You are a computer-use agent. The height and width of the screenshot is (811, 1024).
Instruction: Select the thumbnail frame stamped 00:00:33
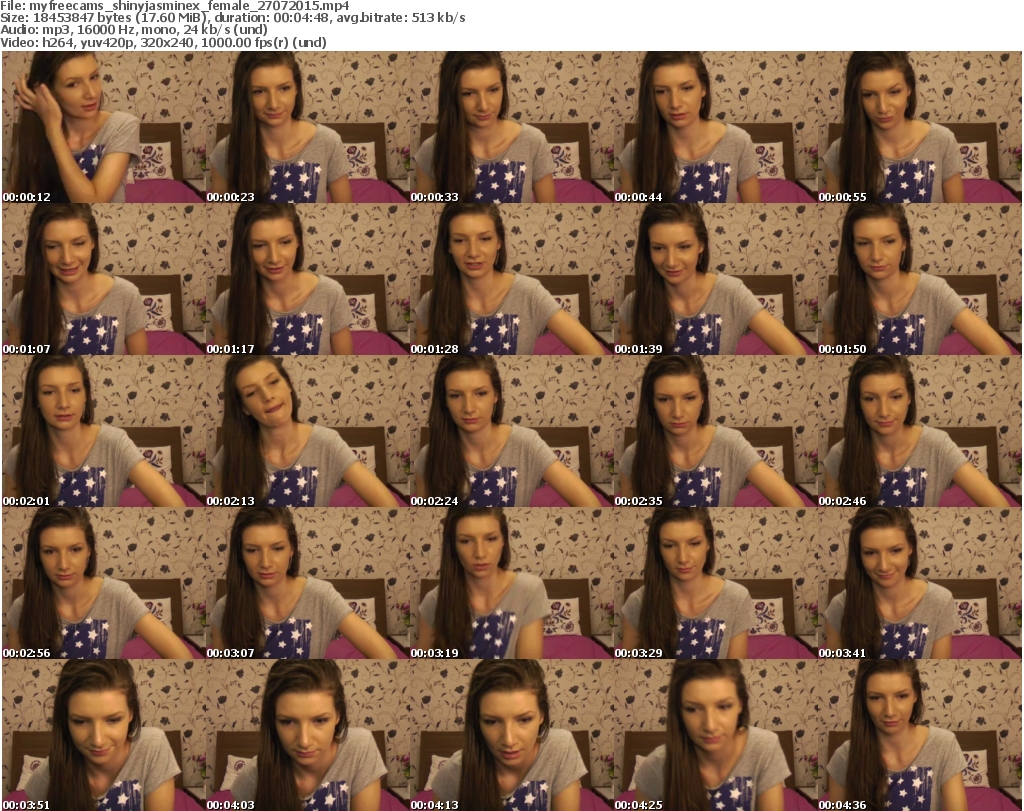click(511, 127)
